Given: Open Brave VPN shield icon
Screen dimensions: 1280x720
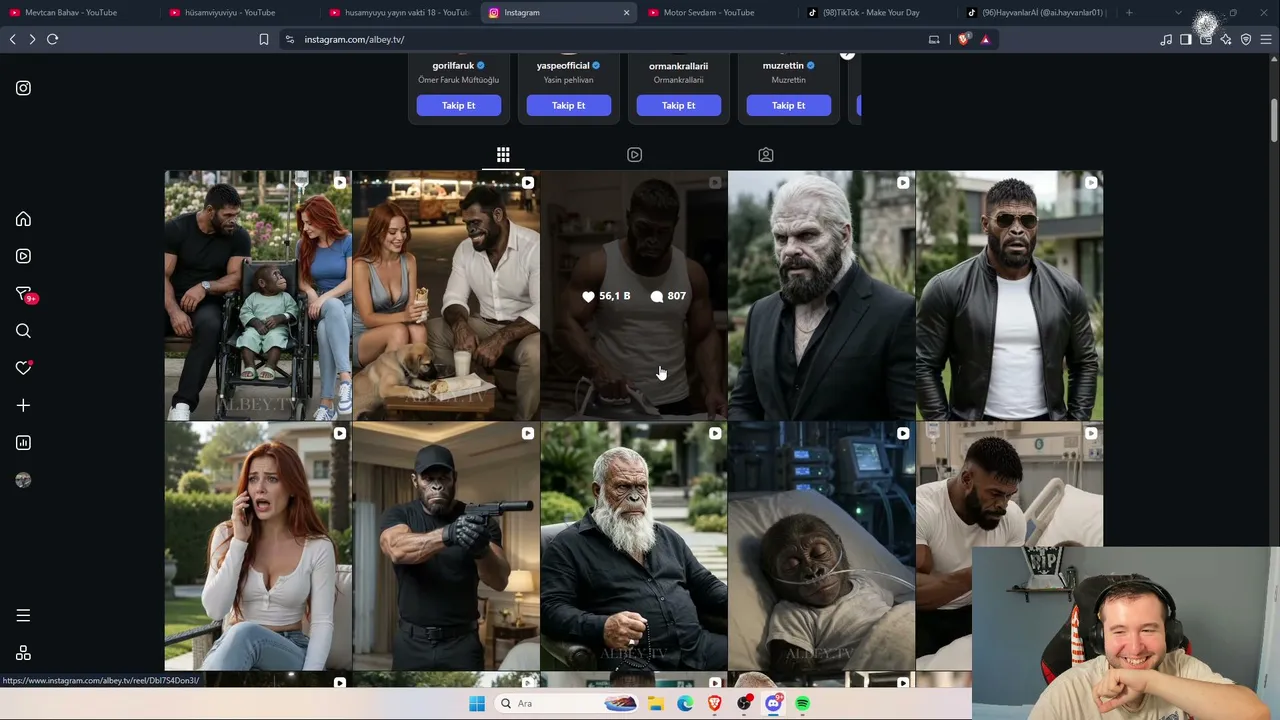Looking at the screenshot, I should point(1246,39).
